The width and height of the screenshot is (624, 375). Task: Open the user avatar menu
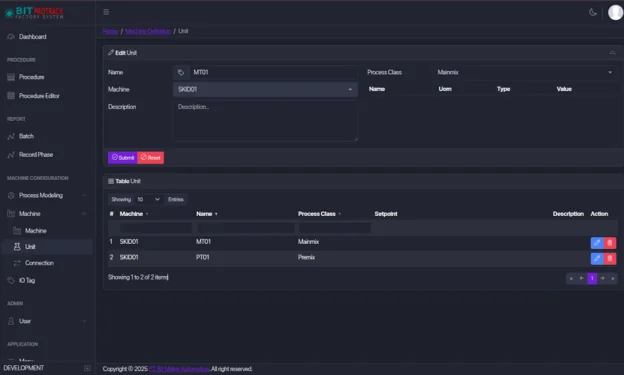(x=615, y=12)
